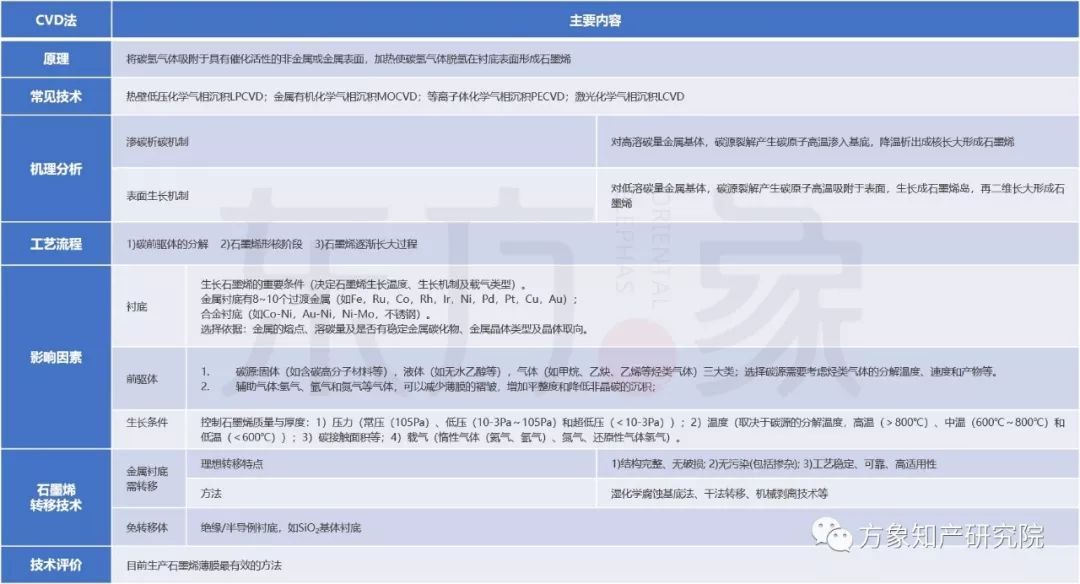
Task: Select the principle text starting with '将碳氢气体吸附于'
Action: coord(348,59)
